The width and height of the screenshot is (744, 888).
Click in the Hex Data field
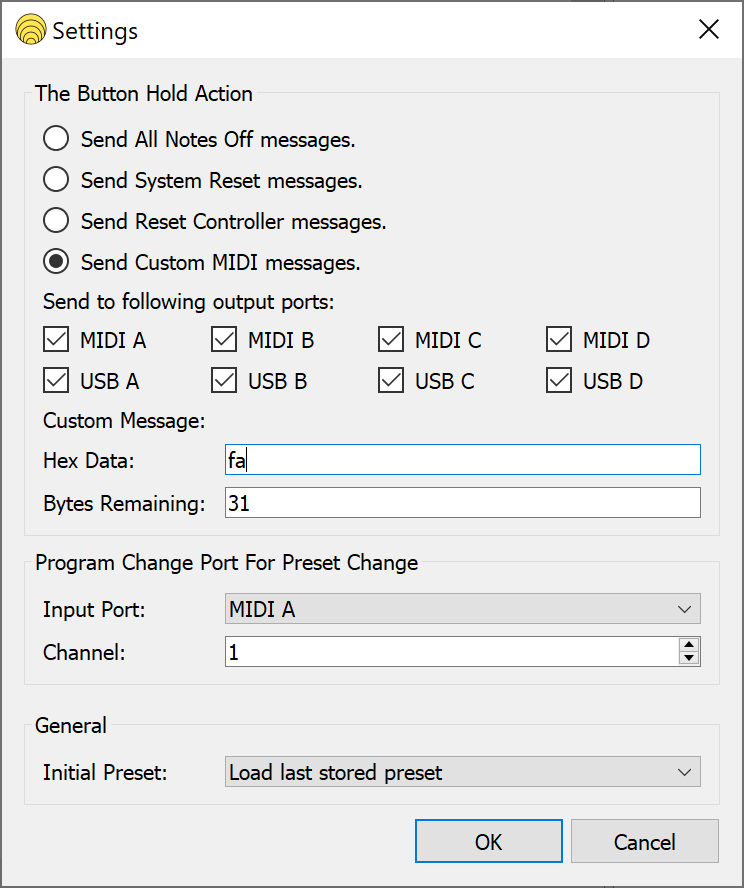[x=462, y=460]
